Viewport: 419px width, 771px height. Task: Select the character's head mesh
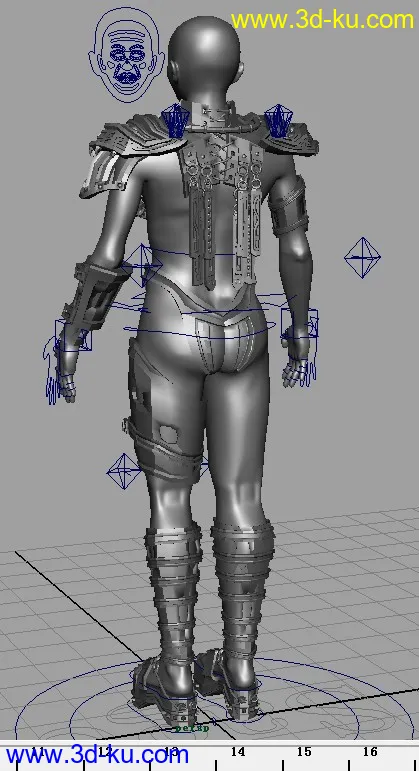(204, 58)
